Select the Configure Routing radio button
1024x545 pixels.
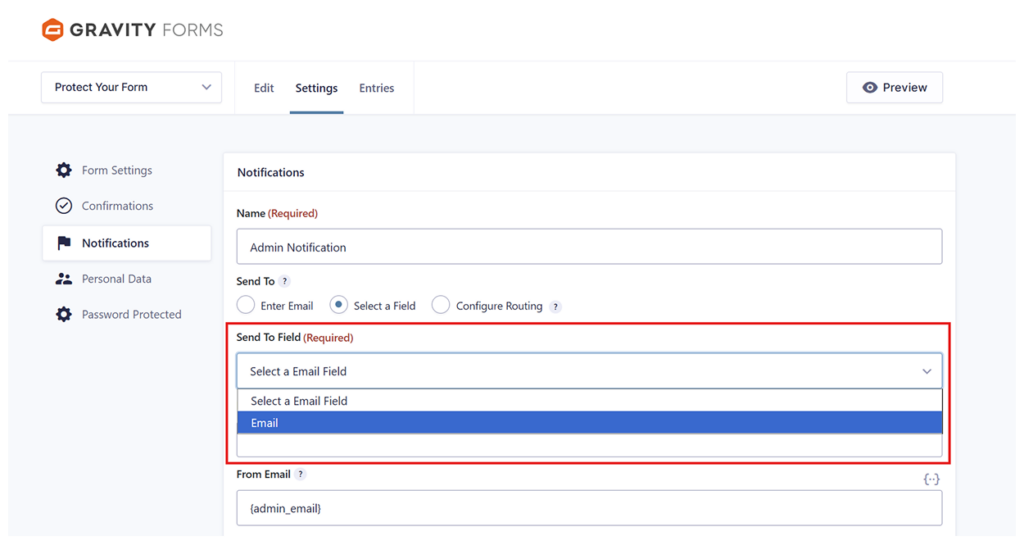tap(441, 305)
